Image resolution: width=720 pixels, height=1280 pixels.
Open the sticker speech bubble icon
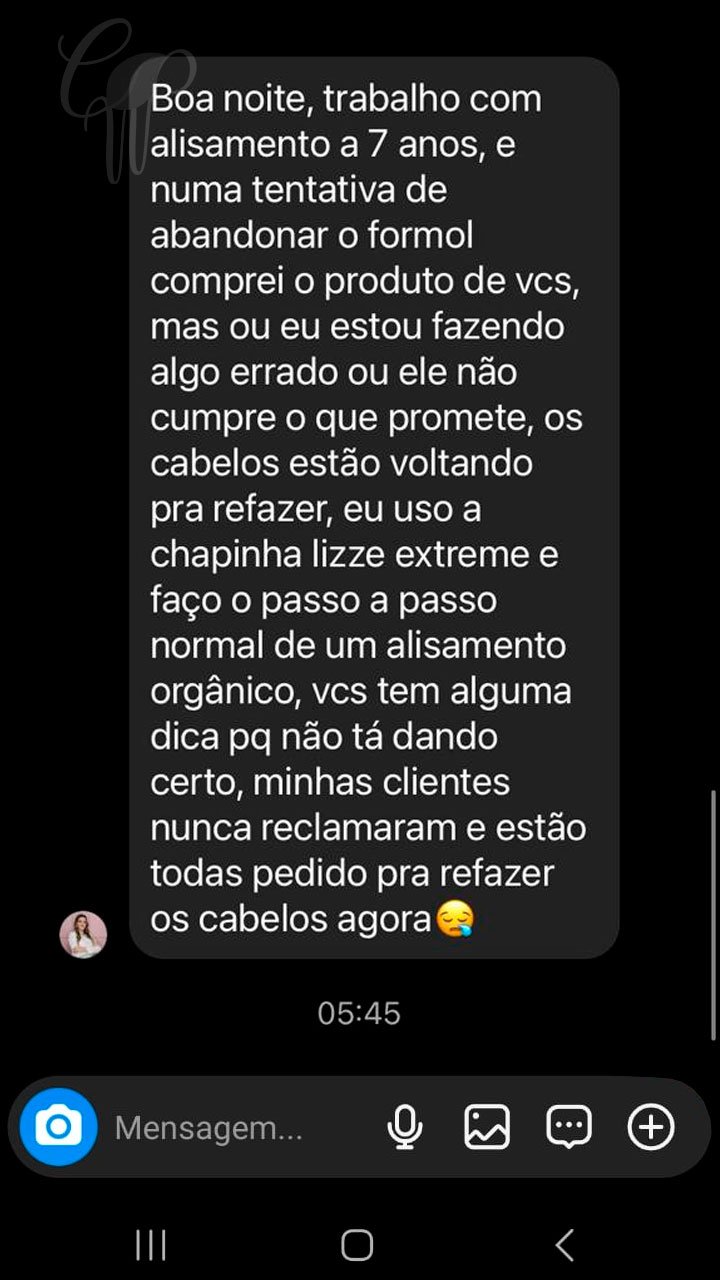pyautogui.click(x=569, y=1128)
